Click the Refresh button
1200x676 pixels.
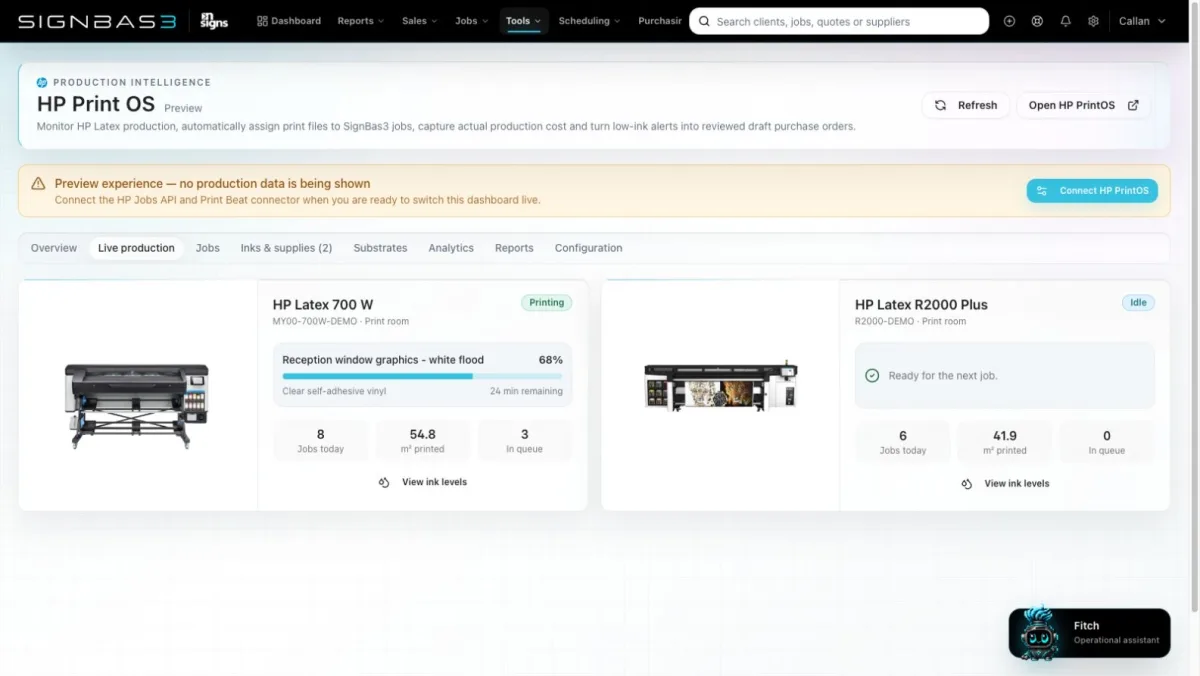(966, 105)
